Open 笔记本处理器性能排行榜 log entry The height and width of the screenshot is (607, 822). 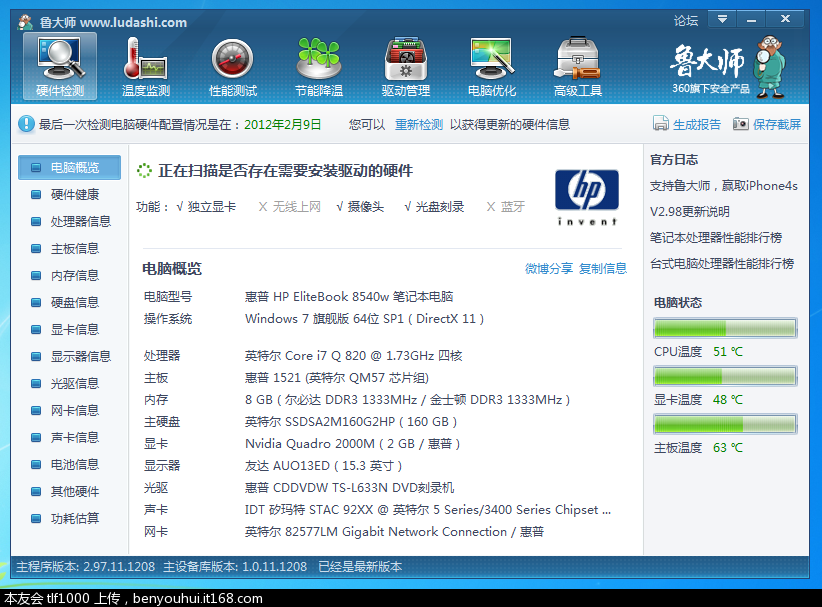pyautogui.click(x=716, y=237)
